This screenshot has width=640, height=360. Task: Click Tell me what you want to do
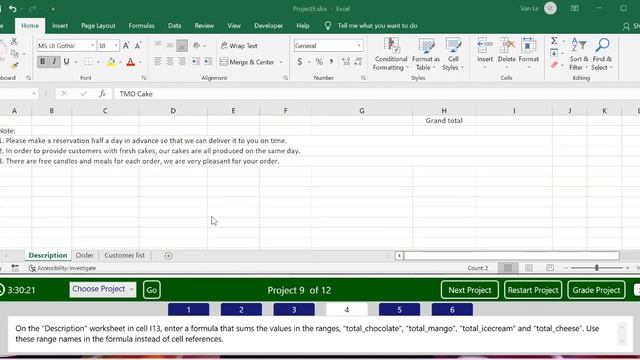[377, 26]
